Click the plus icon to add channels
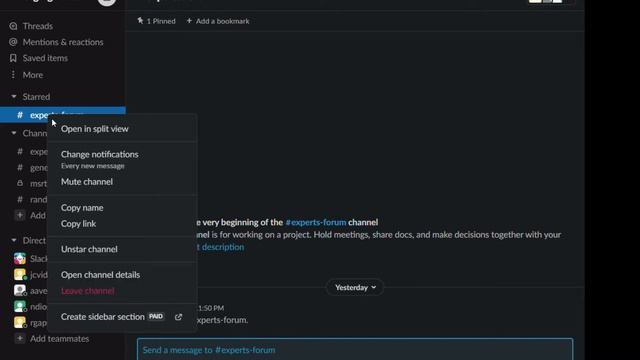The width and height of the screenshot is (640, 360). pos(20,215)
